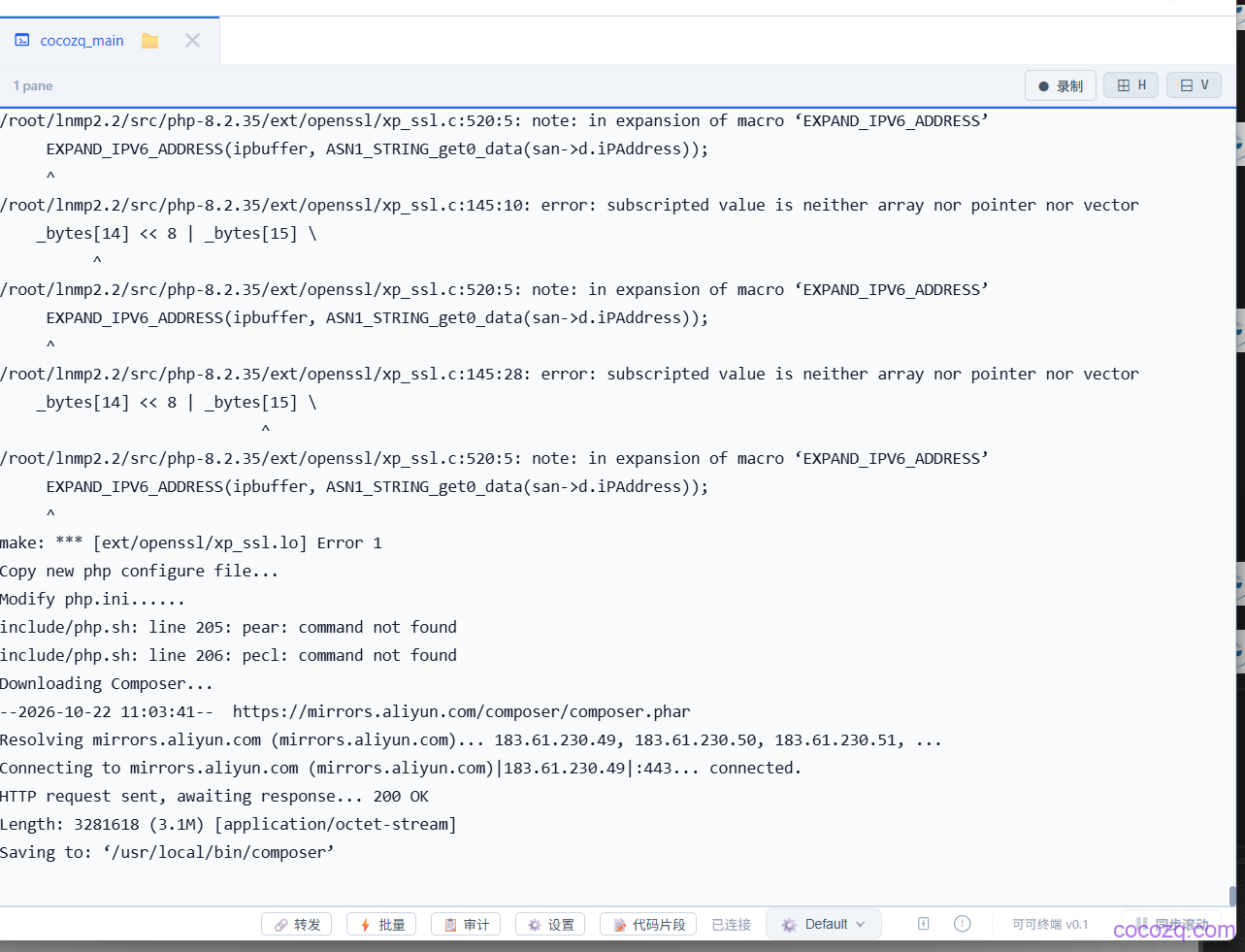Close the cocozq_main tab

click(x=192, y=41)
